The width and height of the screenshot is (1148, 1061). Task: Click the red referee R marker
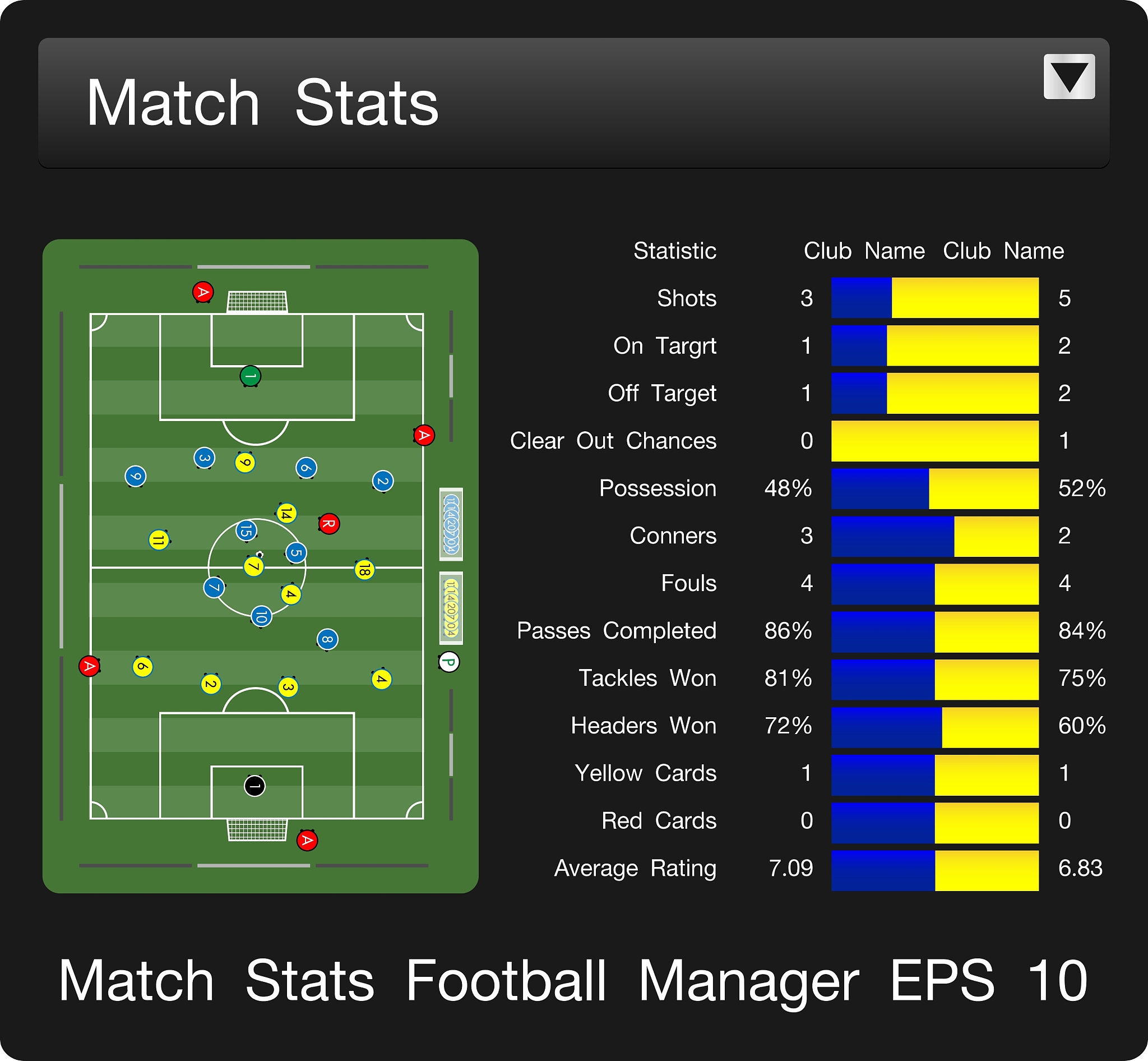[x=329, y=524]
